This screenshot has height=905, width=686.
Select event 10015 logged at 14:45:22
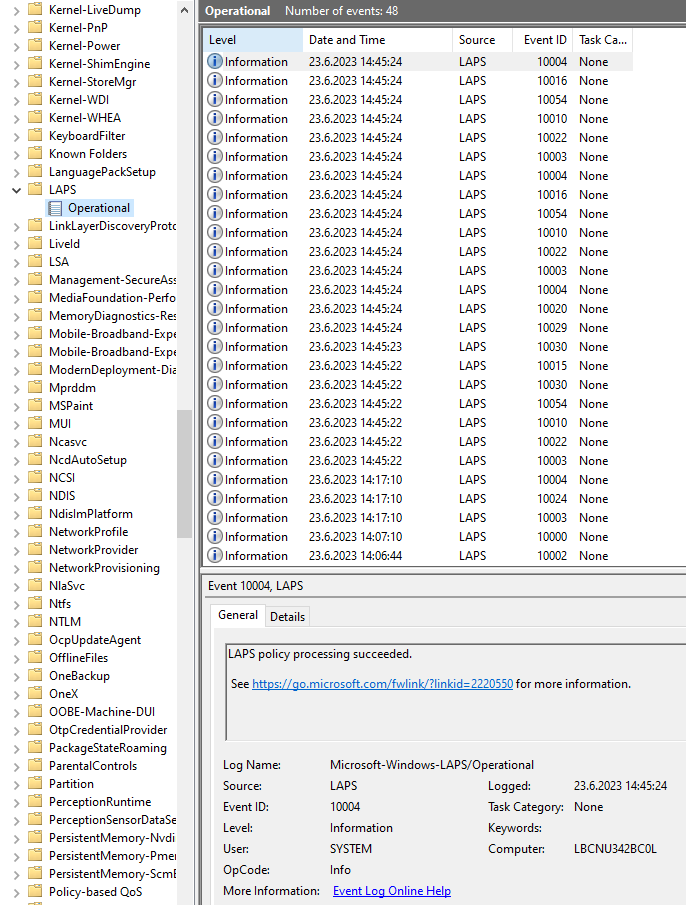pyautogui.click(x=418, y=365)
